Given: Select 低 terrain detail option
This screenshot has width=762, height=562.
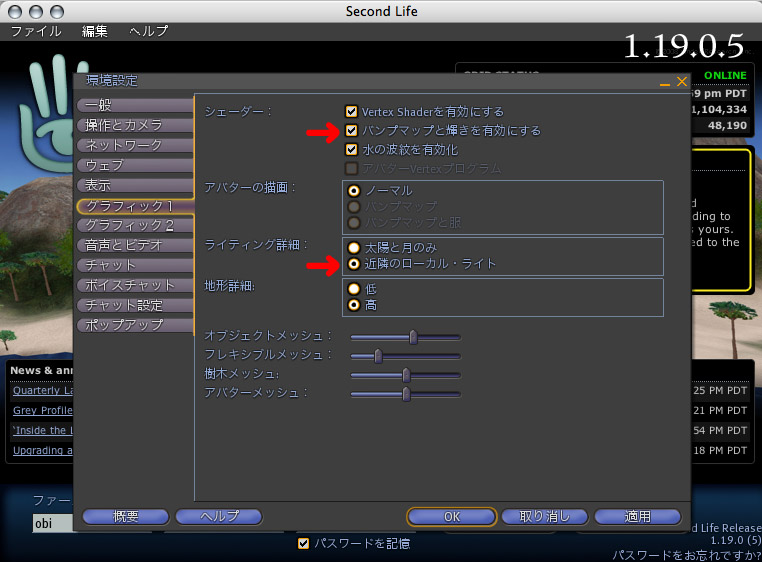Looking at the screenshot, I should (354, 289).
